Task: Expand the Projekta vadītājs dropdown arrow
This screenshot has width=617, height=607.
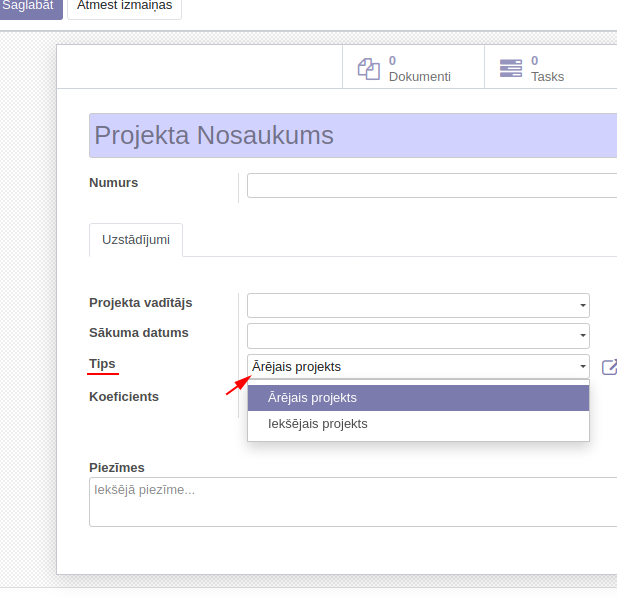Action: point(582,306)
